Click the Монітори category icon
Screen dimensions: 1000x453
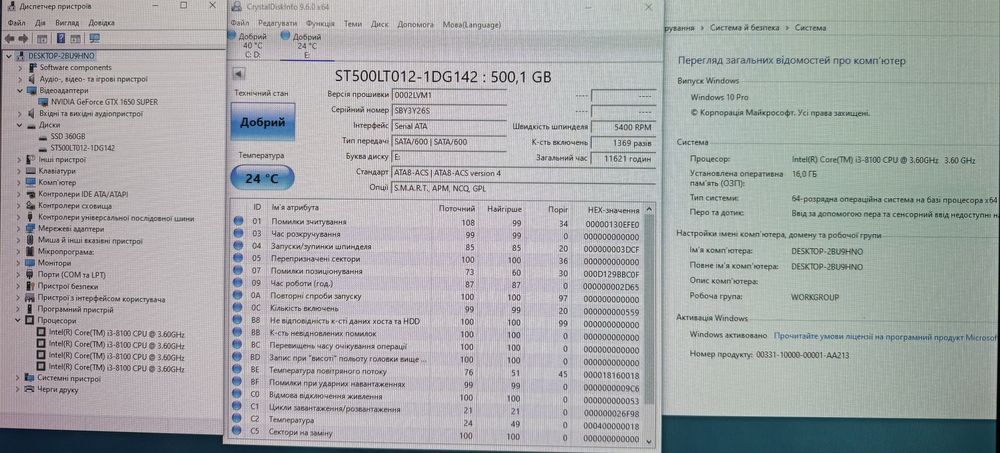[x=31, y=264]
